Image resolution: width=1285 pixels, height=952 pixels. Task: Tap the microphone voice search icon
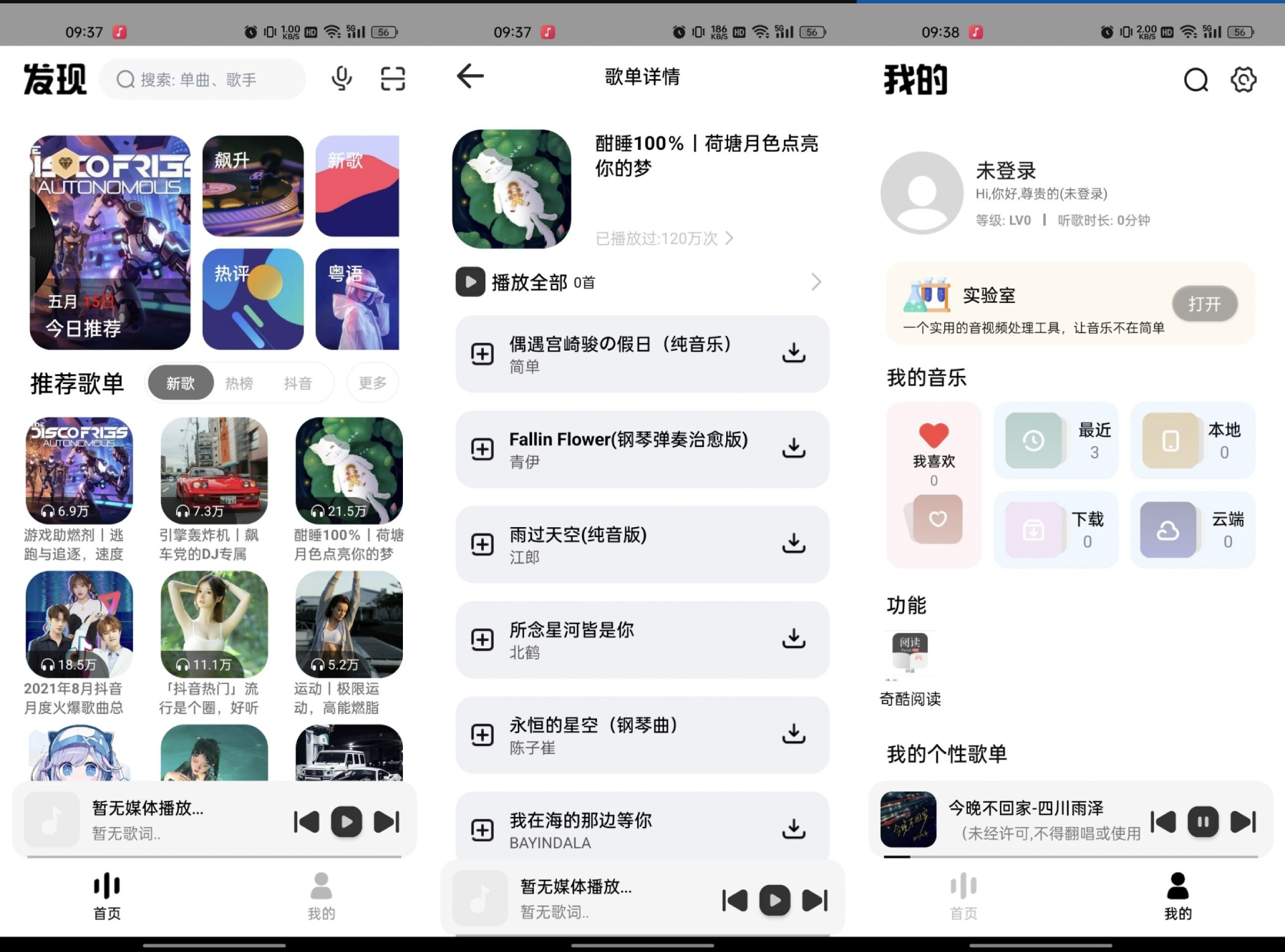pos(342,79)
